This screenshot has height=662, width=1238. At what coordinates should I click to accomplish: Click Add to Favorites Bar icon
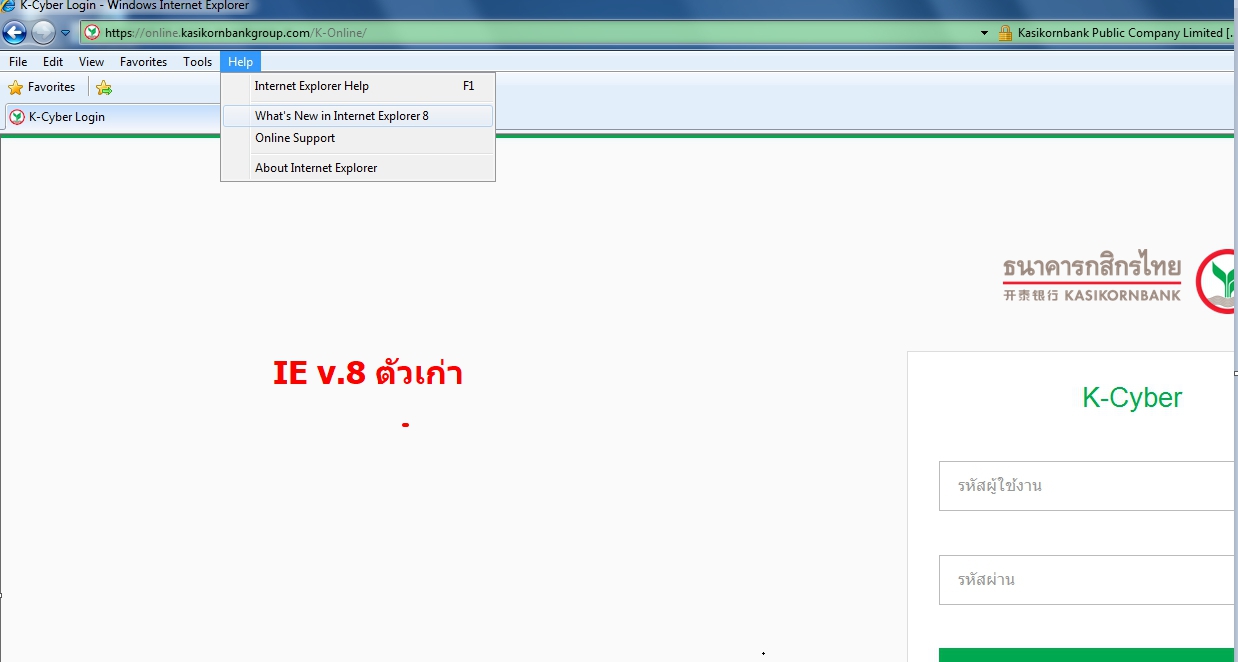click(104, 88)
